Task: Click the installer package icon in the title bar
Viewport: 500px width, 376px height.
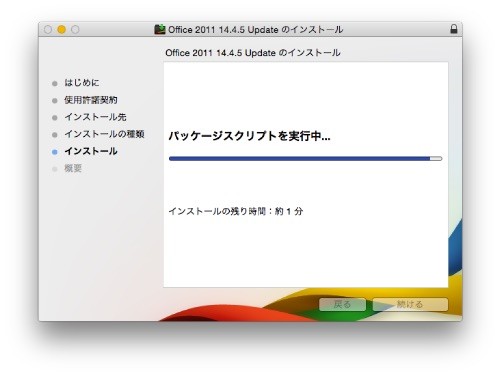Action: pyautogui.click(x=160, y=29)
